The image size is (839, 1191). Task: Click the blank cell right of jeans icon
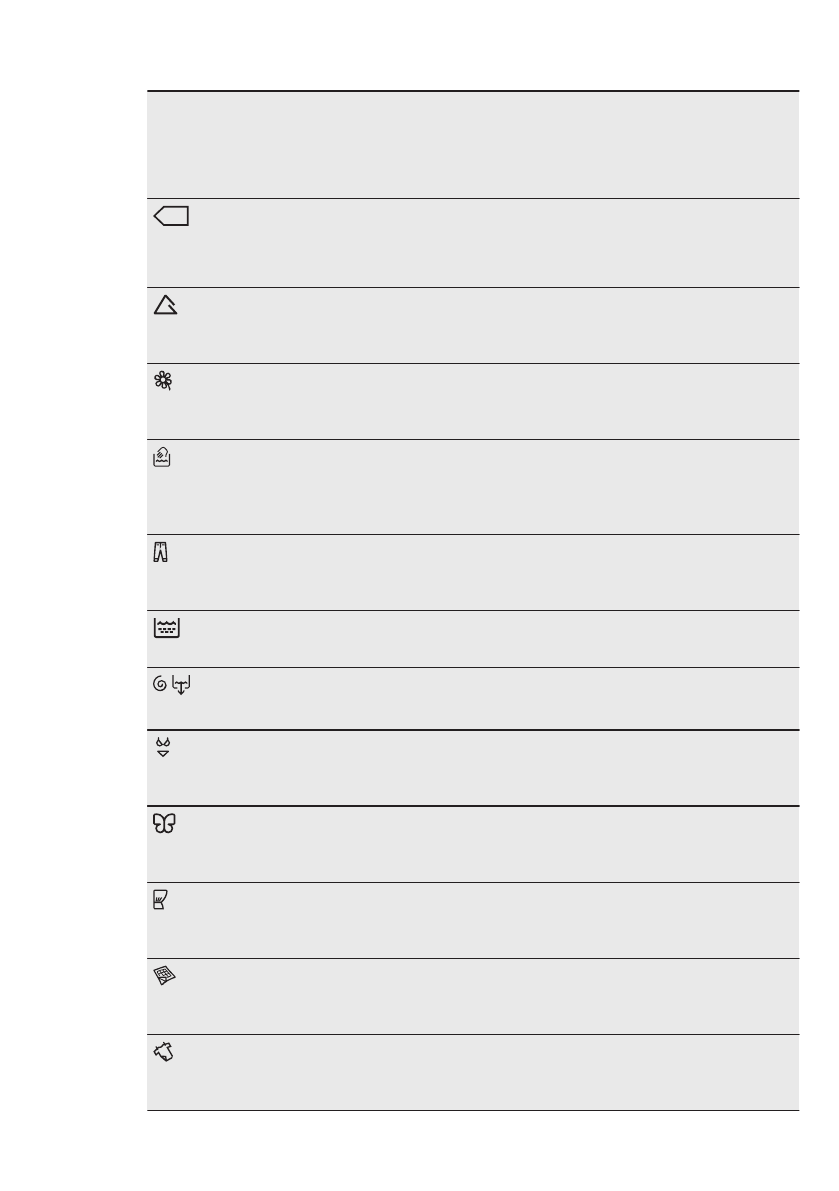click(x=490, y=572)
